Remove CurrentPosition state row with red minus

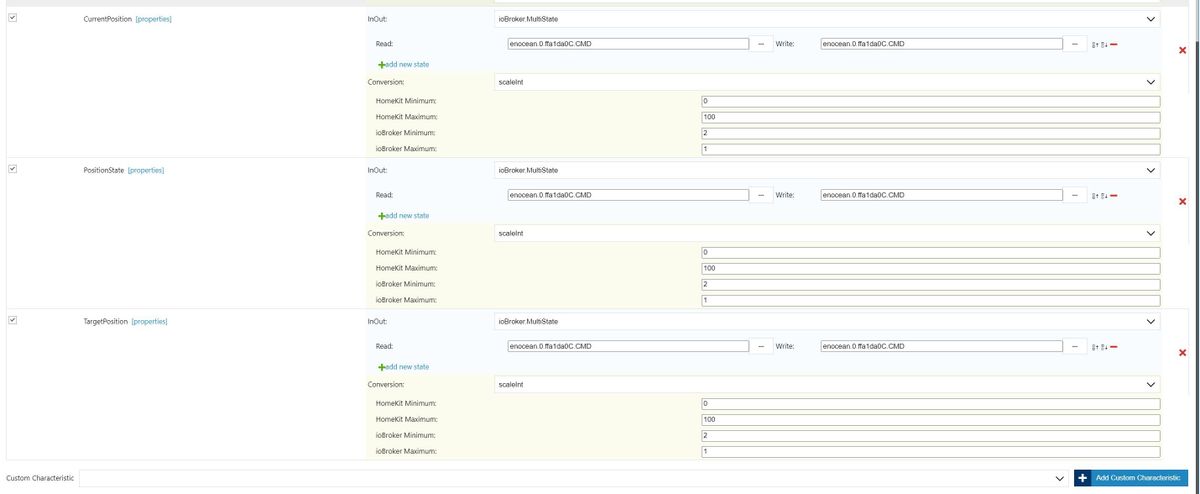1113,43
